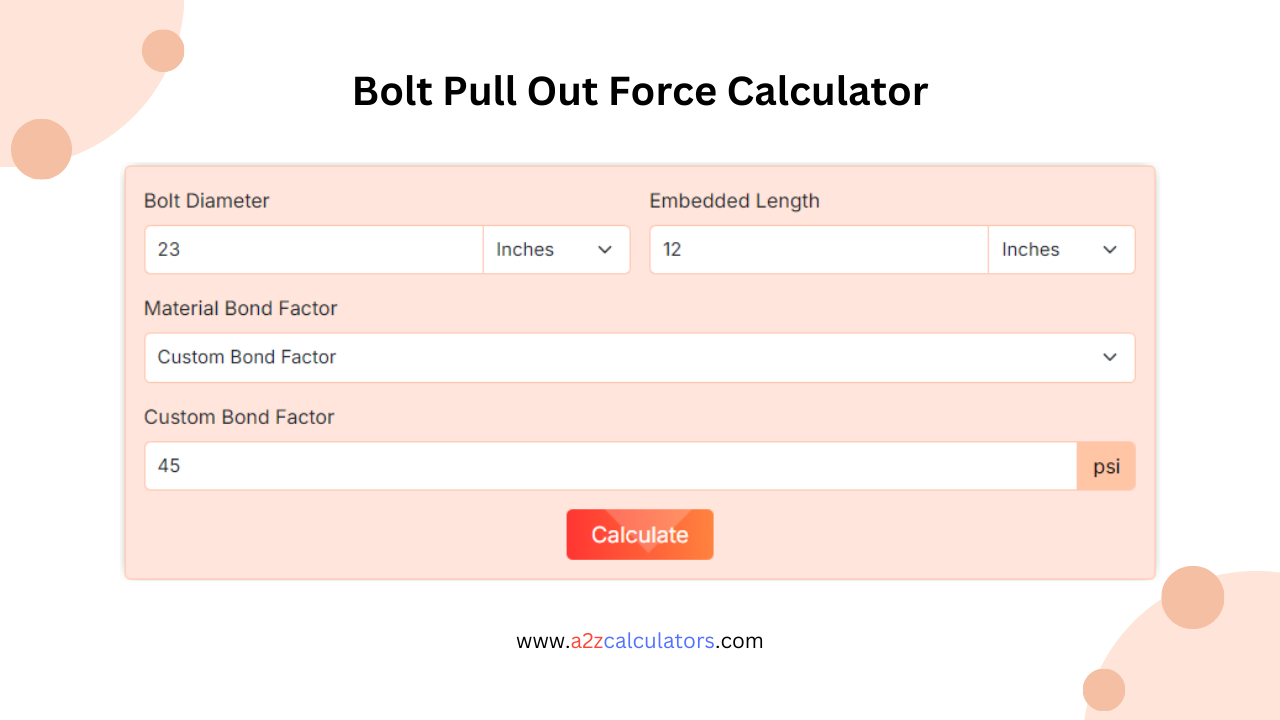Select the Embedded Length value showing 12
The width and height of the screenshot is (1280, 720).
(x=818, y=249)
